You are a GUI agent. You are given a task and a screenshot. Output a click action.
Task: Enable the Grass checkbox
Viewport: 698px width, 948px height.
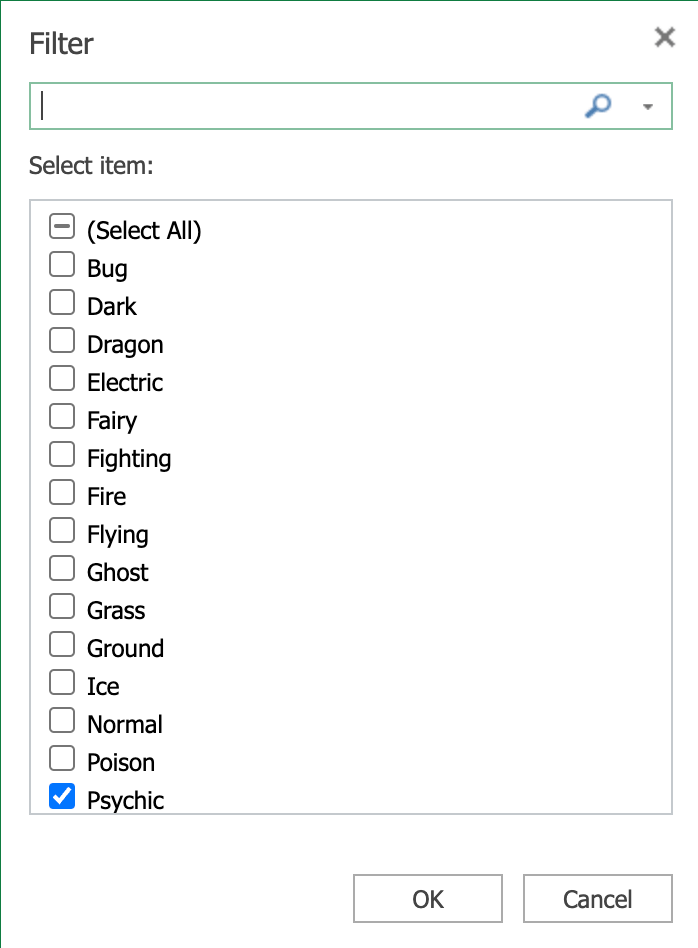point(62,606)
